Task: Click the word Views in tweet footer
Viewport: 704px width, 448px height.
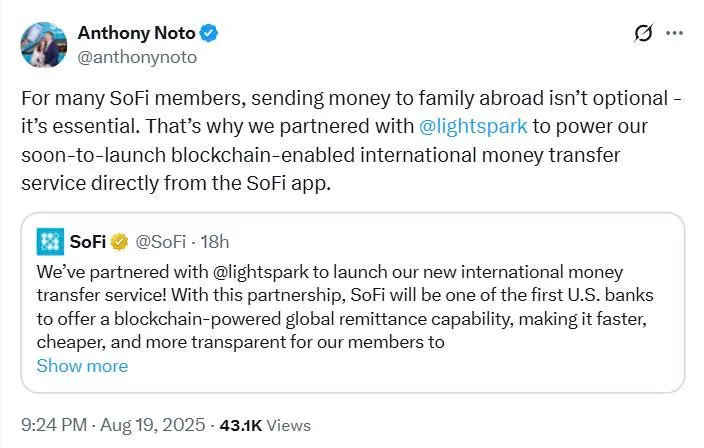Action: coord(289,426)
